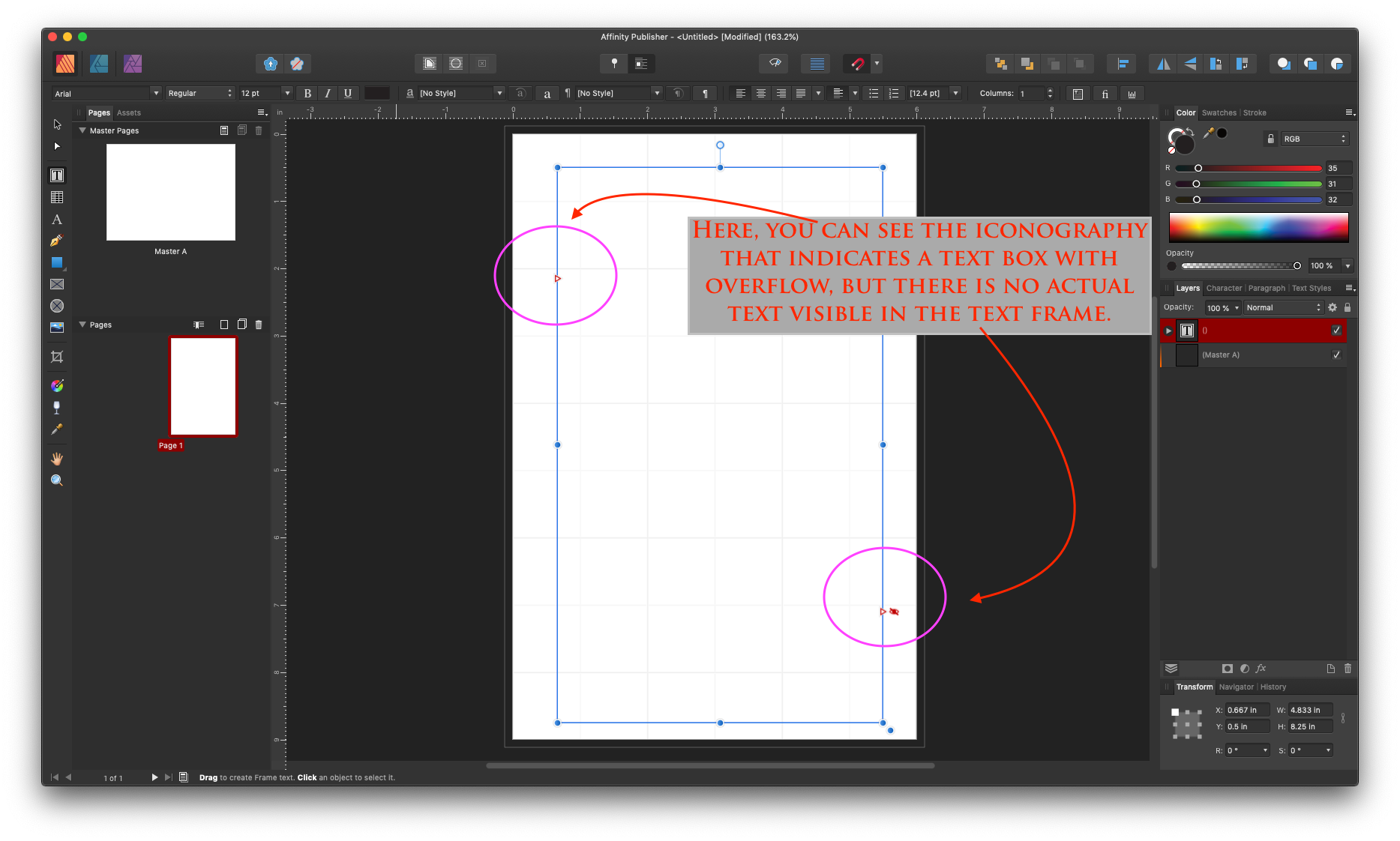Click the red channel slider
Viewport: 1400px width, 841px height.
(1248, 168)
